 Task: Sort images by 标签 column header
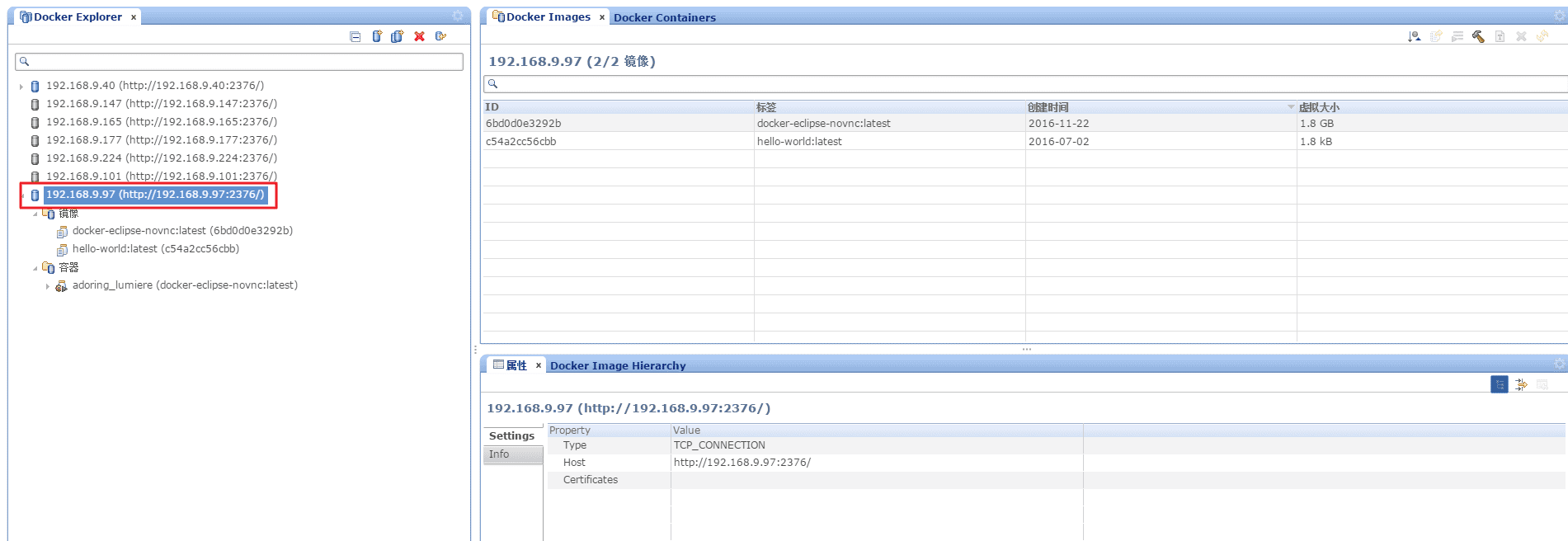pyautogui.click(x=890, y=107)
